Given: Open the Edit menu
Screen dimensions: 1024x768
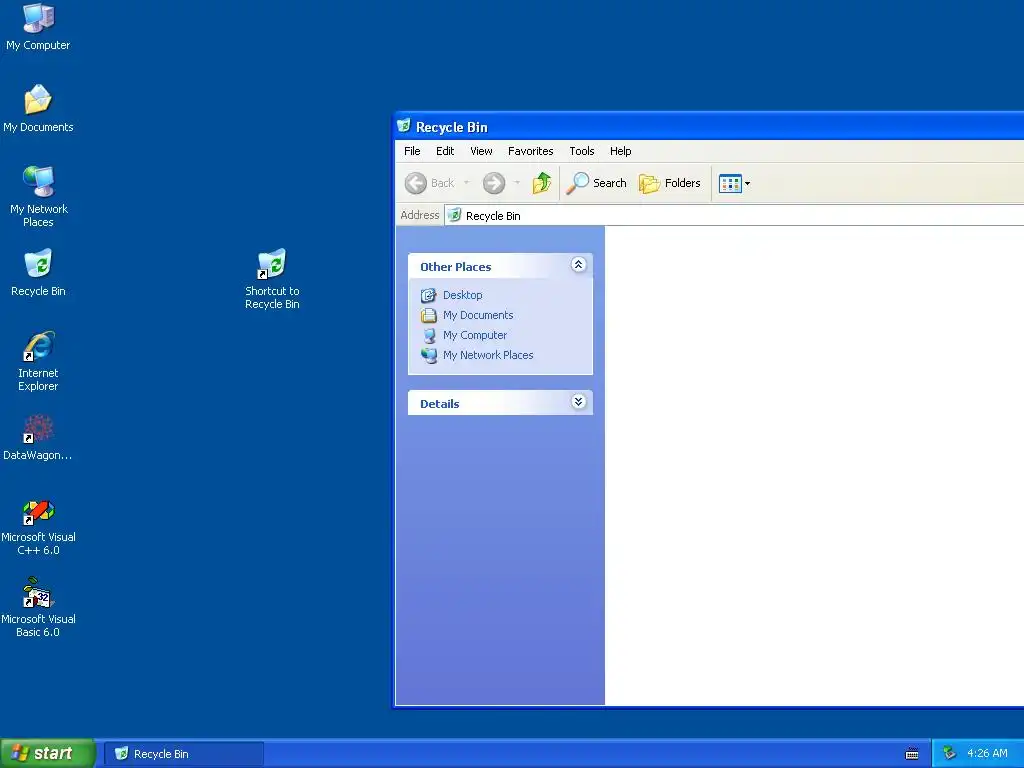Looking at the screenshot, I should pyautogui.click(x=445, y=151).
